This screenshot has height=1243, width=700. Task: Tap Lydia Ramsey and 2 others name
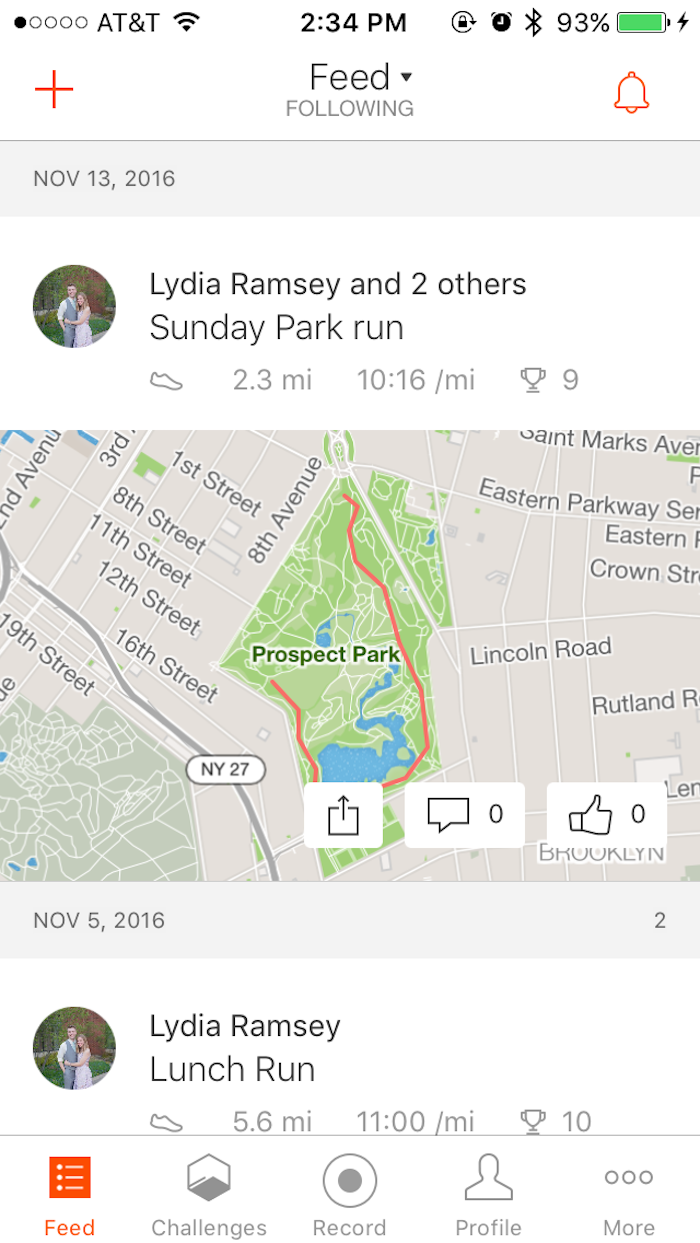[x=338, y=284]
